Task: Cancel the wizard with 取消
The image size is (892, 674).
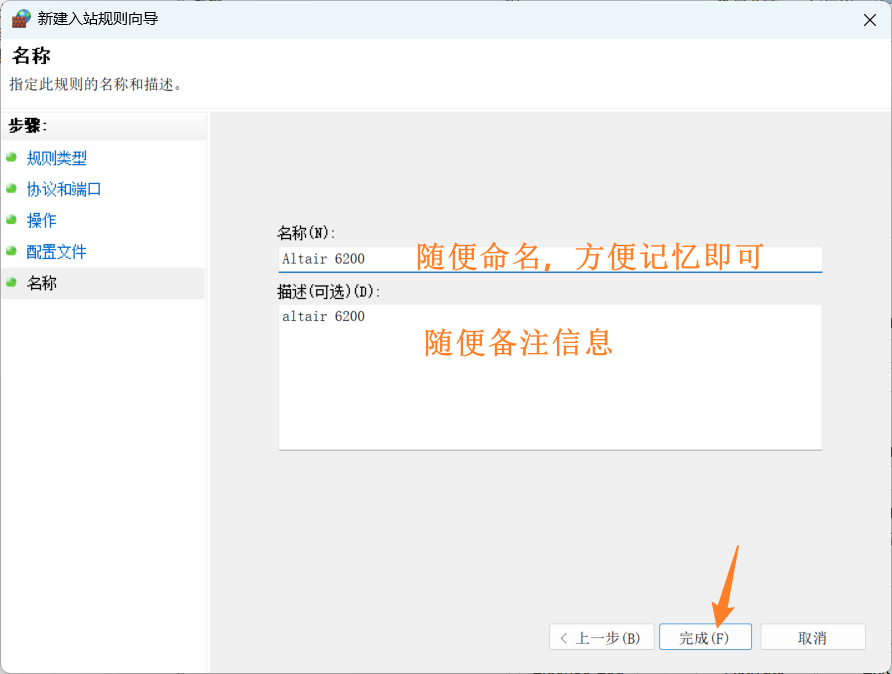Action: 812,638
